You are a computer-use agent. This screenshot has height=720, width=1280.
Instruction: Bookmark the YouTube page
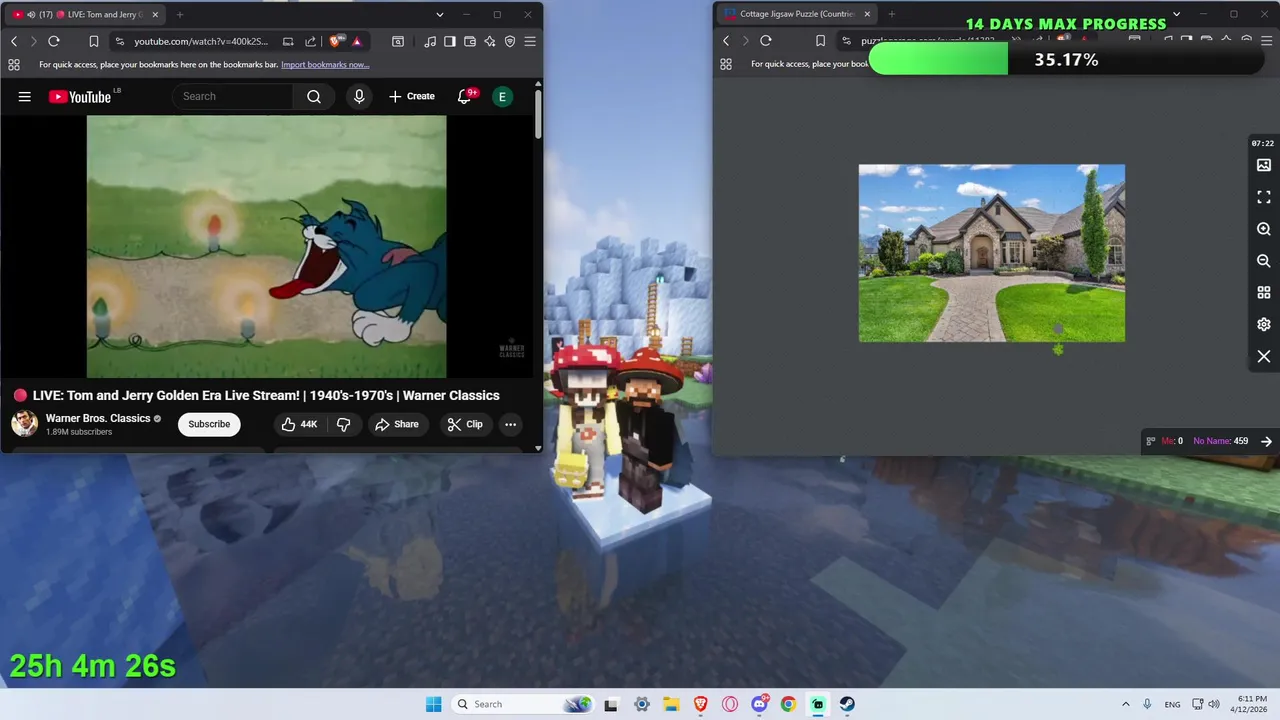click(93, 41)
